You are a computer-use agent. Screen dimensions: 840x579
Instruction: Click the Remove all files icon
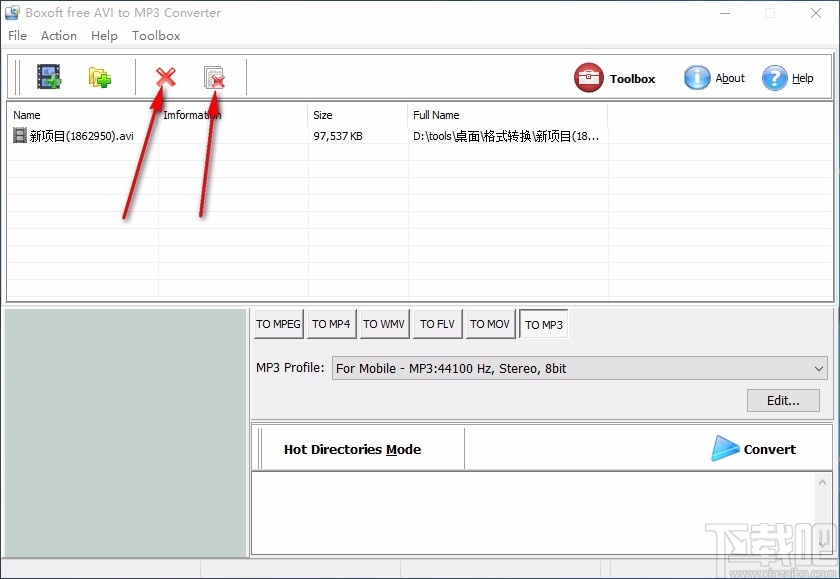[214, 76]
